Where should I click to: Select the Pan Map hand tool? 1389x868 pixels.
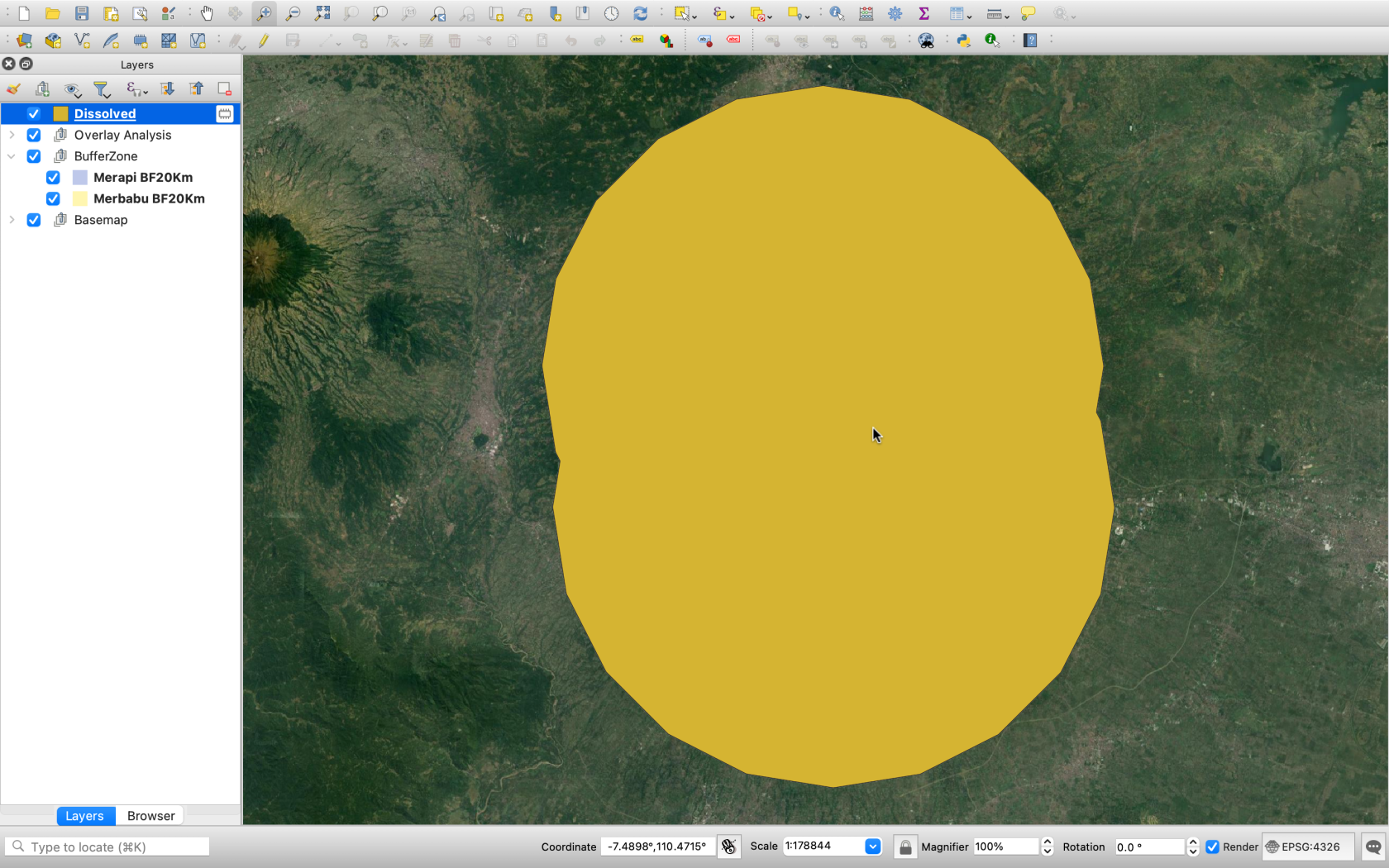tap(207, 13)
